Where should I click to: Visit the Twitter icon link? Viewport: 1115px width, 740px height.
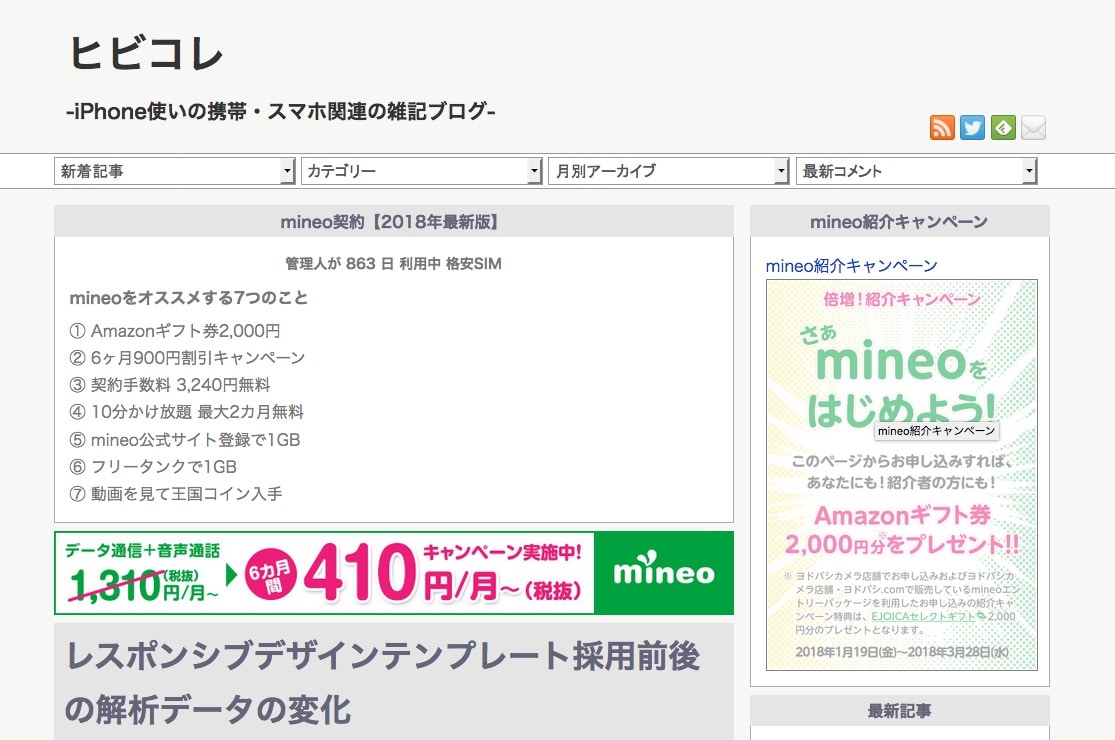coord(972,128)
